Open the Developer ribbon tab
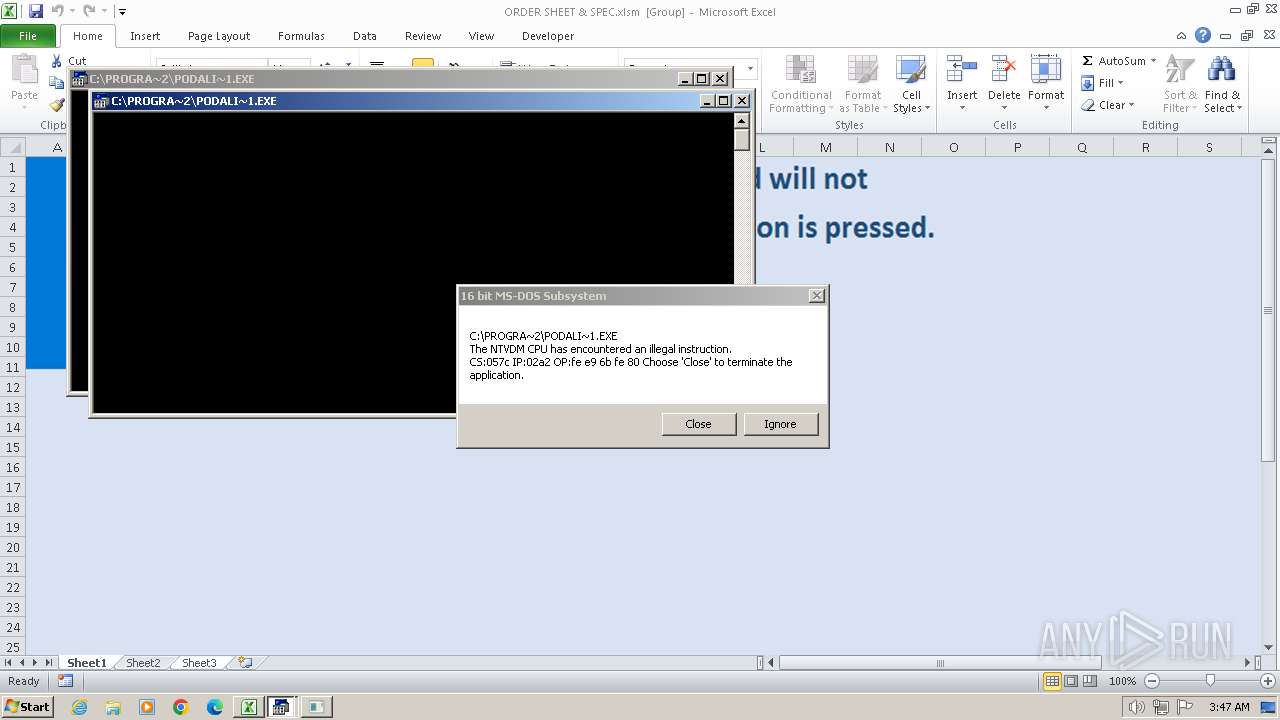Screen dimensions: 1280x720 pyautogui.click(x=548, y=36)
